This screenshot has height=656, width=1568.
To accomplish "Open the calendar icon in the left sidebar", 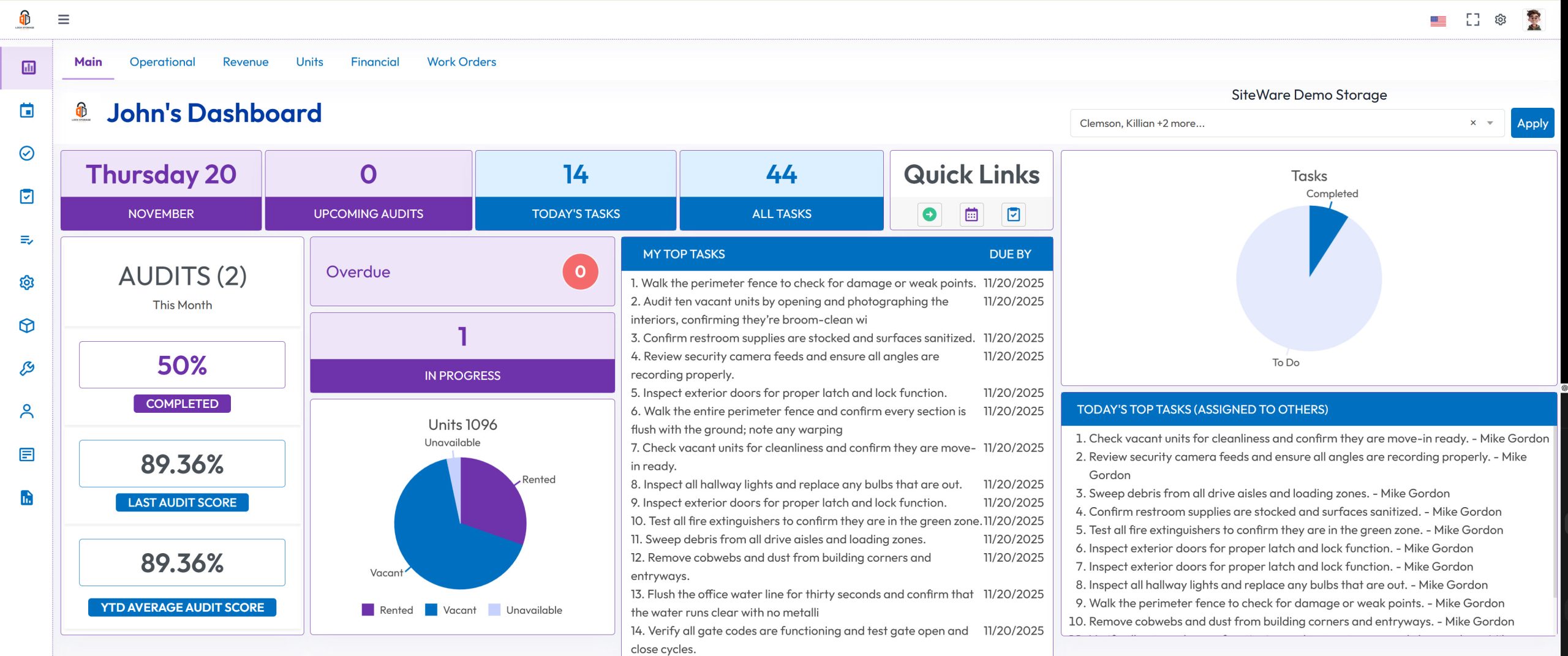I will click(26, 111).
